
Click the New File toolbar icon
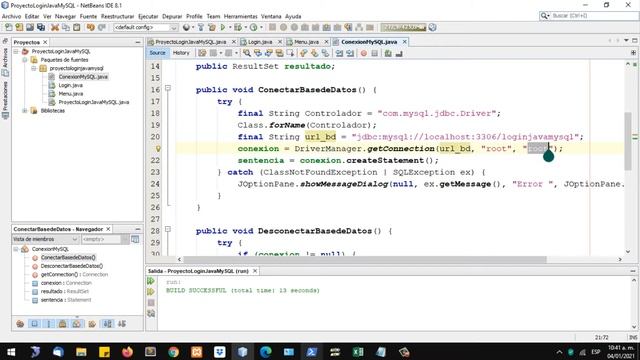tap(8, 27)
